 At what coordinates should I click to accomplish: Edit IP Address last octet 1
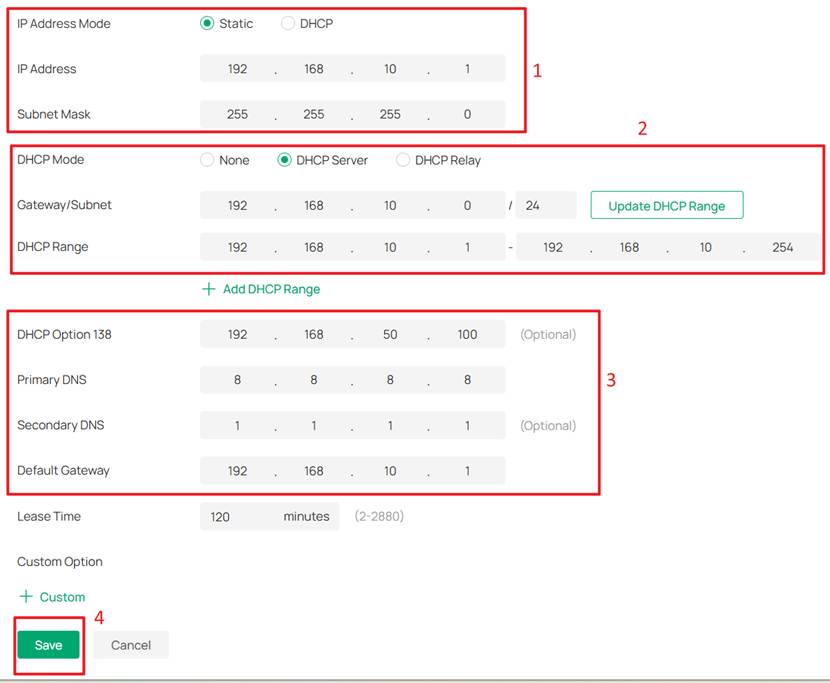467,69
